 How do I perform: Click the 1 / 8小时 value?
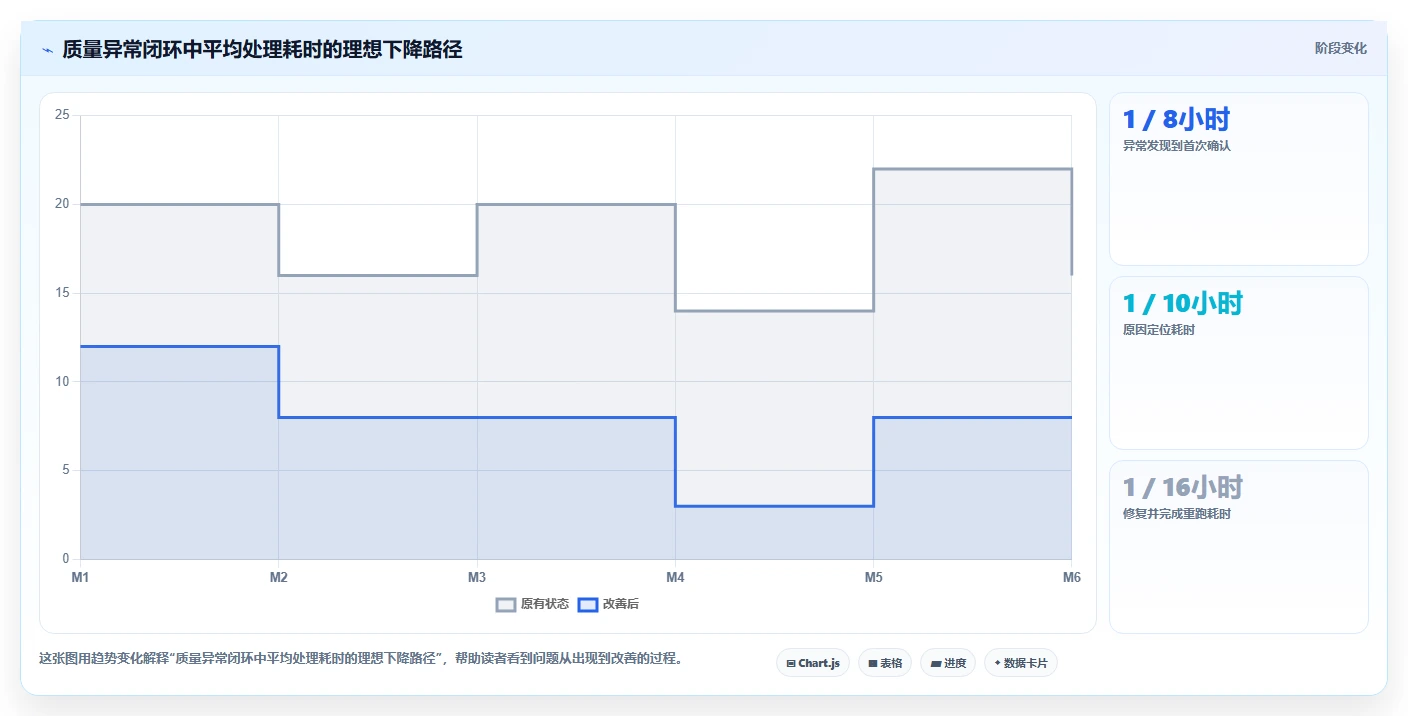coord(1176,120)
